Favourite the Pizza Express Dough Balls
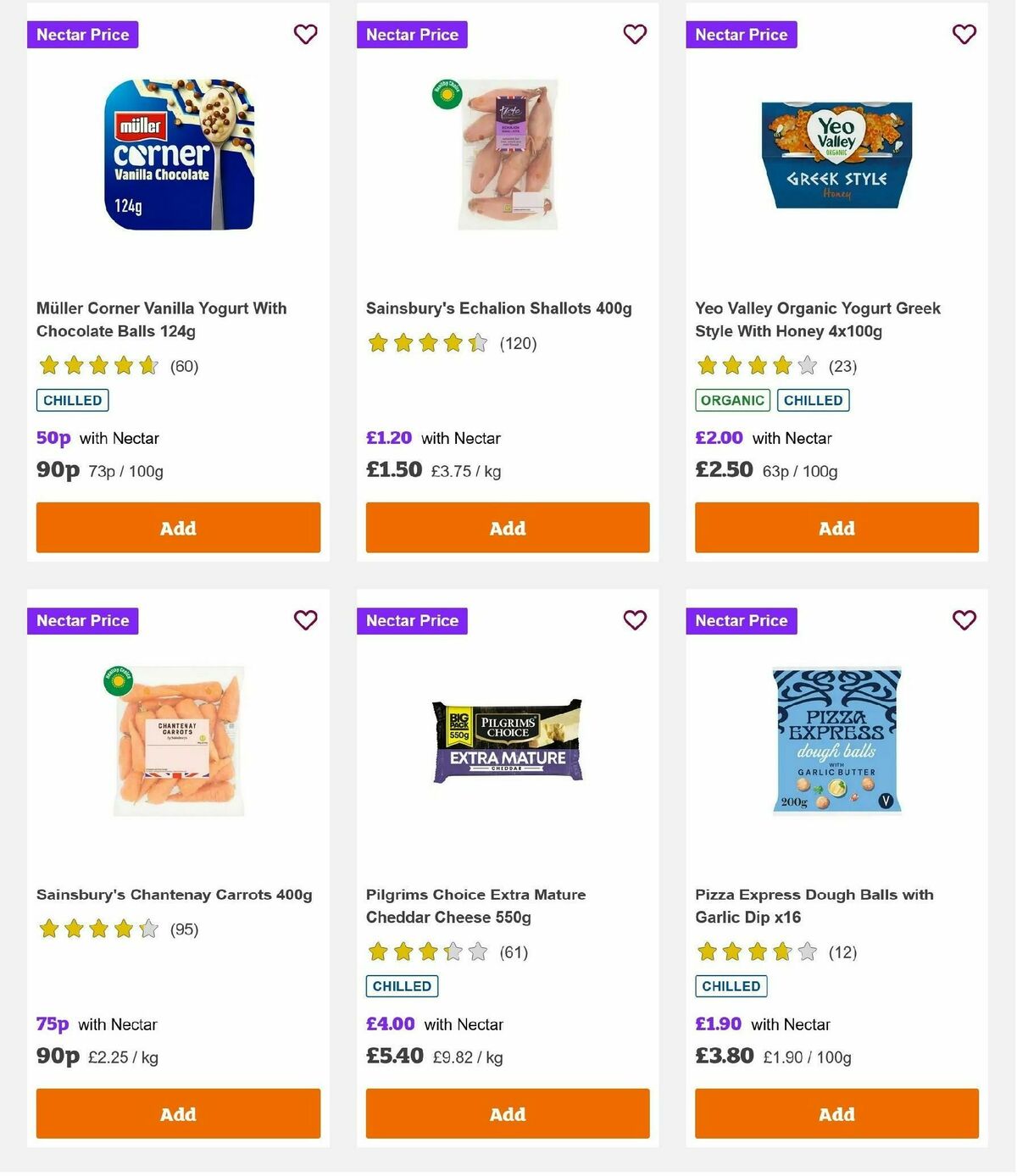Viewport: 1017px width, 1176px height. pyautogui.click(x=963, y=620)
